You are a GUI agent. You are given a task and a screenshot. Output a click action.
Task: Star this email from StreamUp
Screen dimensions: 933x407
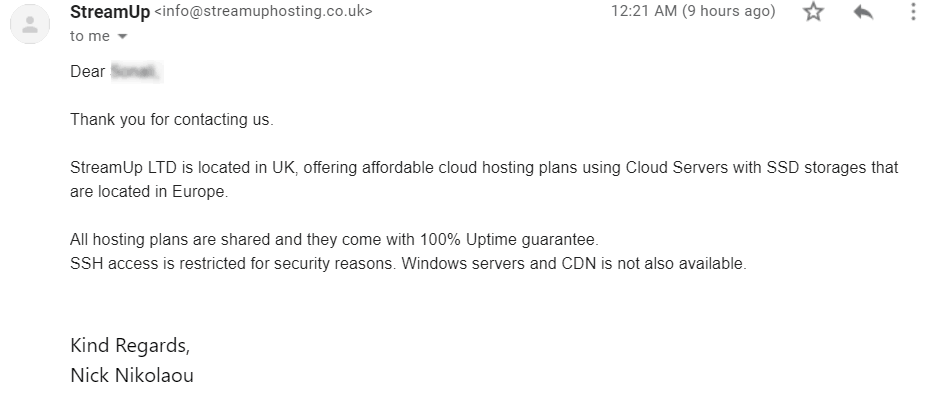[813, 12]
